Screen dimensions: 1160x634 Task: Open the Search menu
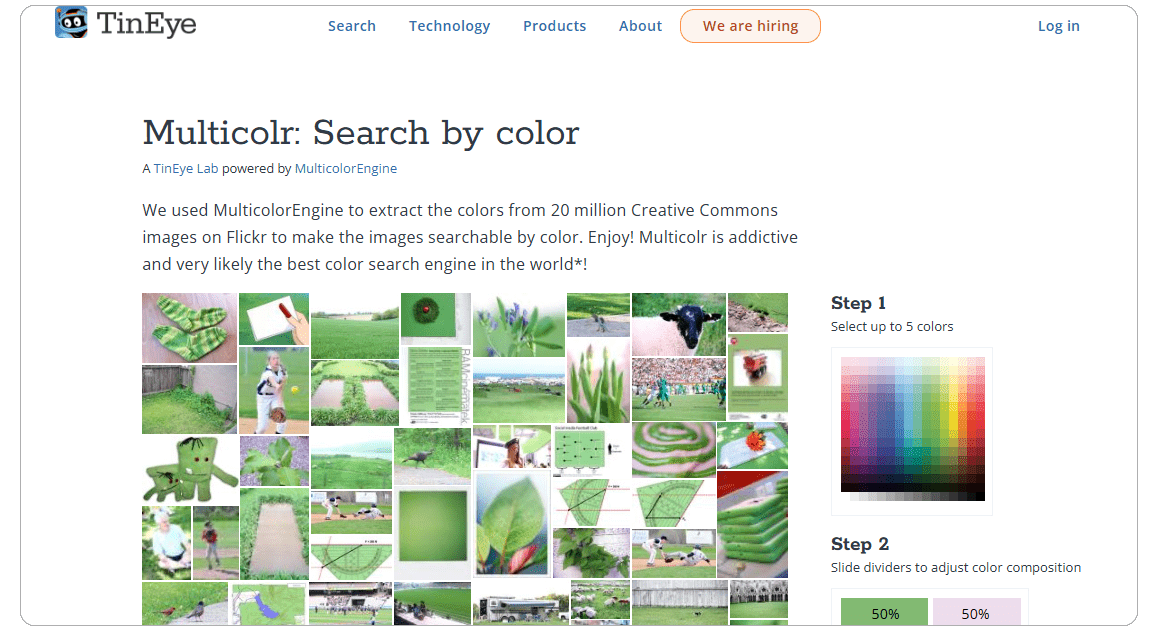click(352, 26)
